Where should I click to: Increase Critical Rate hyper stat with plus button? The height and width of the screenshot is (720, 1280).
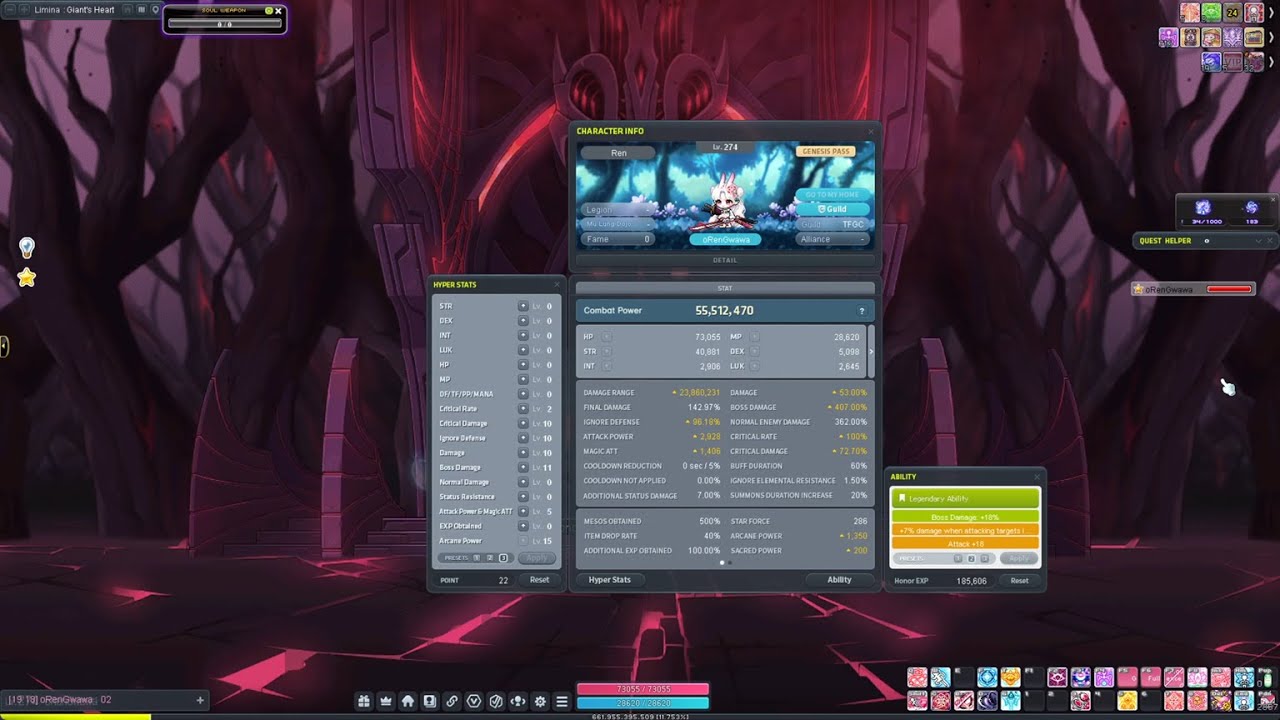click(x=523, y=408)
